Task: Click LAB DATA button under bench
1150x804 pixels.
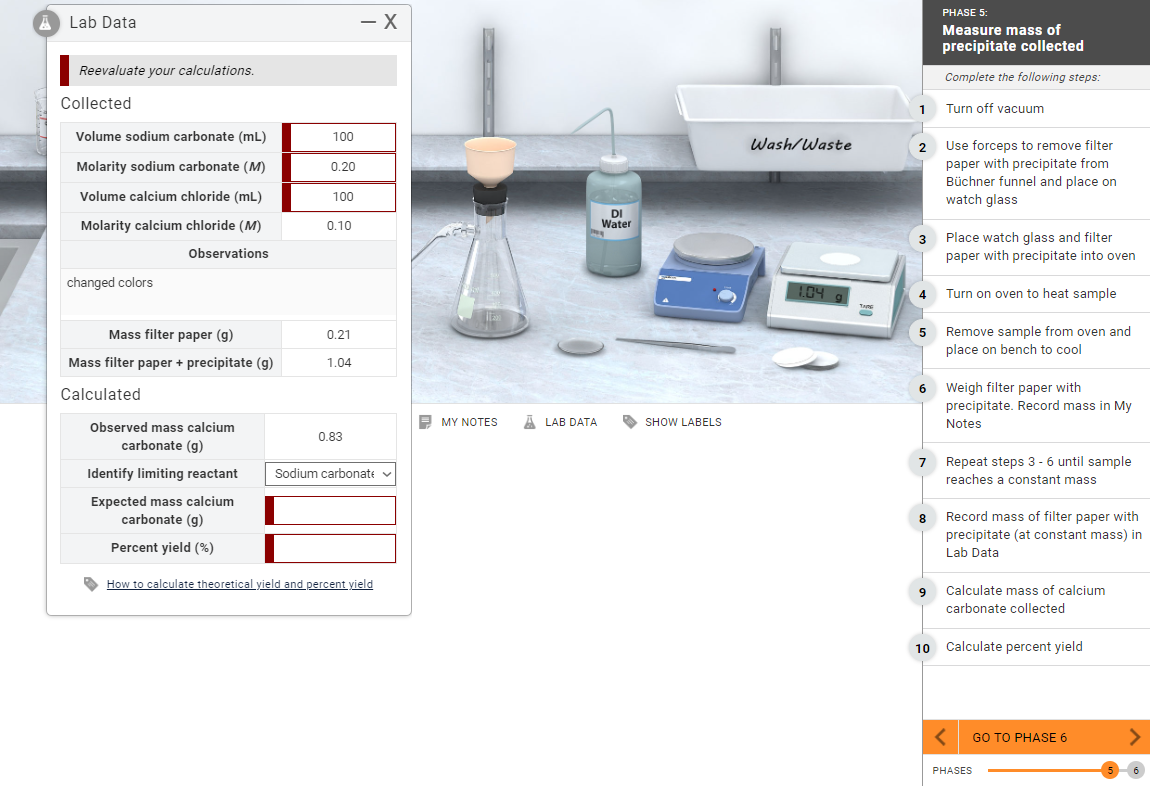Action: 560,422
